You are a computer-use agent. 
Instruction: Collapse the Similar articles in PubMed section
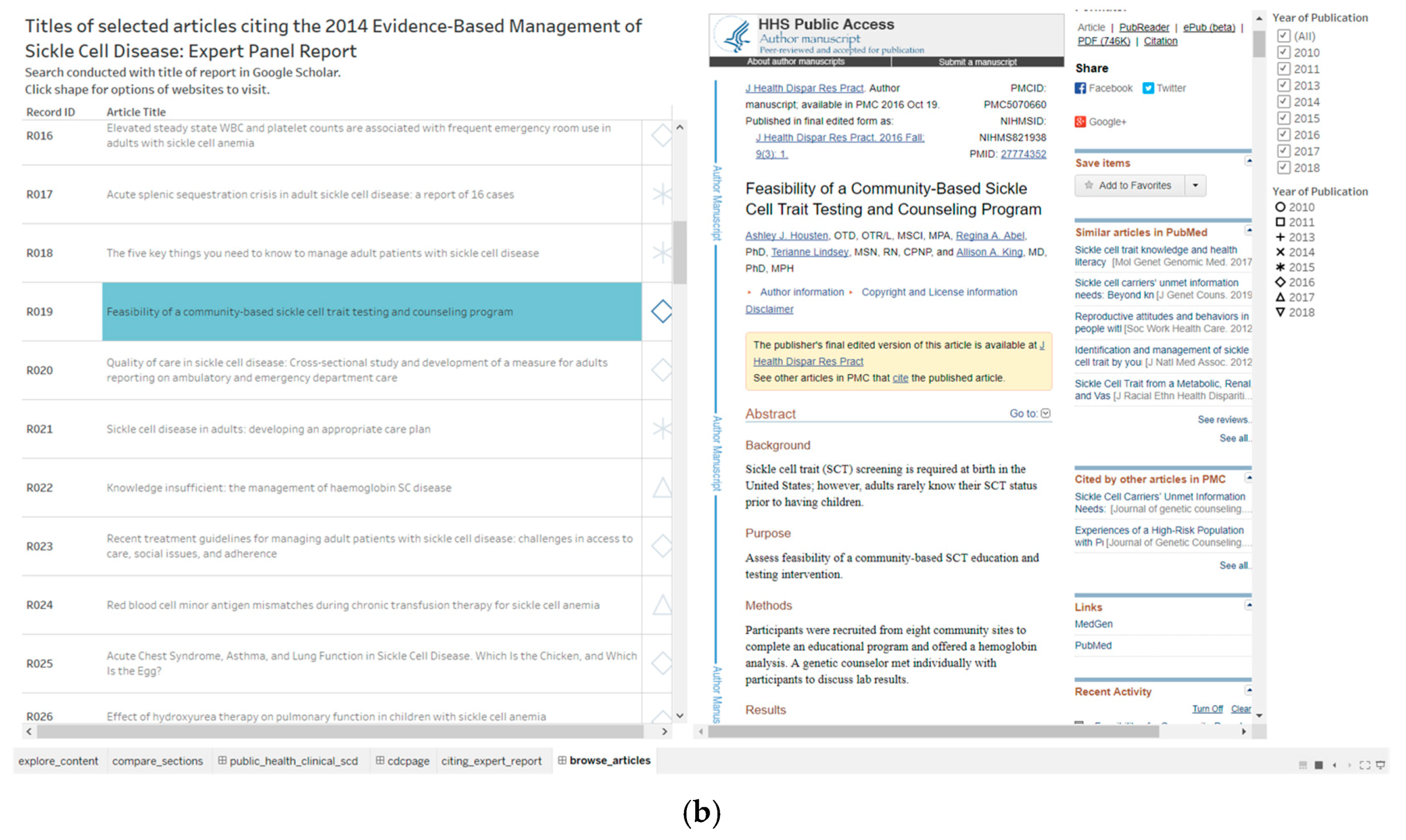tap(1248, 230)
